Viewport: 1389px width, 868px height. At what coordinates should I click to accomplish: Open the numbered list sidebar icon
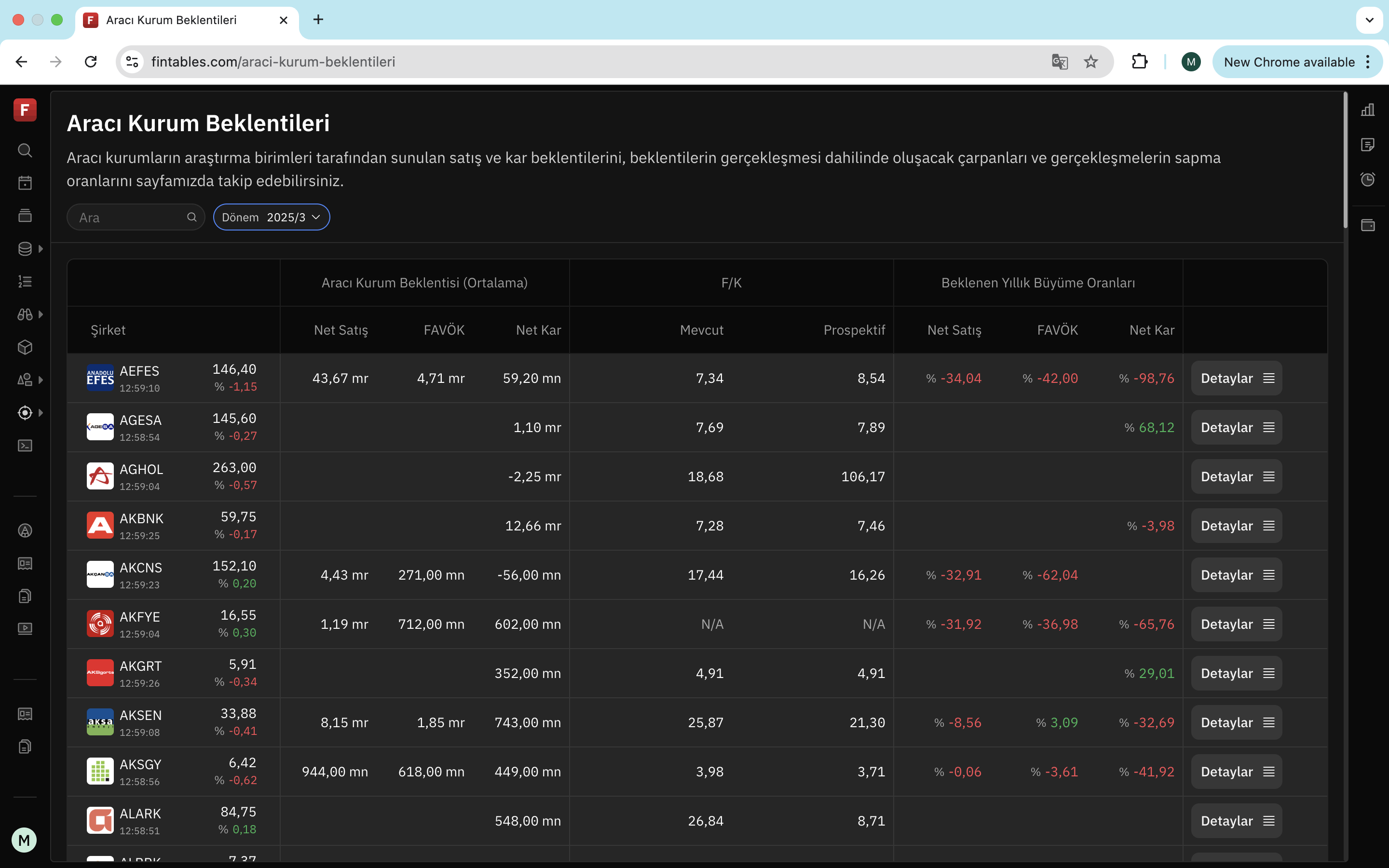pyautogui.click(x=25, y=281)
